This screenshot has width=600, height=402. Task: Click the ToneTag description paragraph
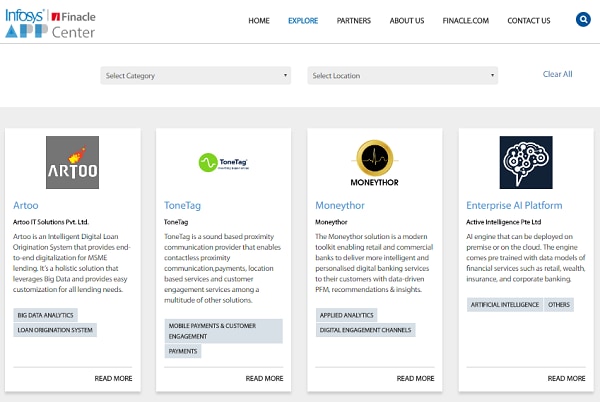point(223,268)
